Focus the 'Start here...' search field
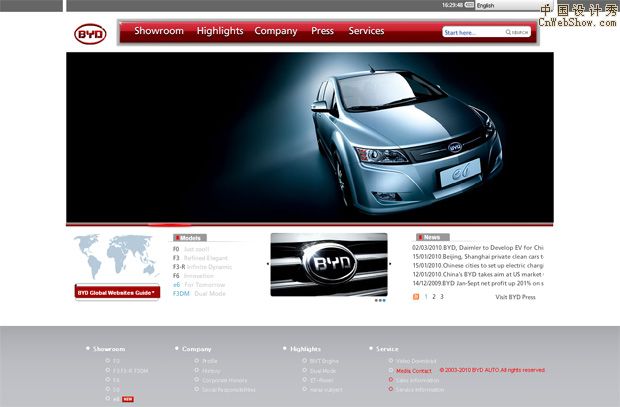Viewport: 620px width, 407px height. pyautogui.click(x=473, y=32)
